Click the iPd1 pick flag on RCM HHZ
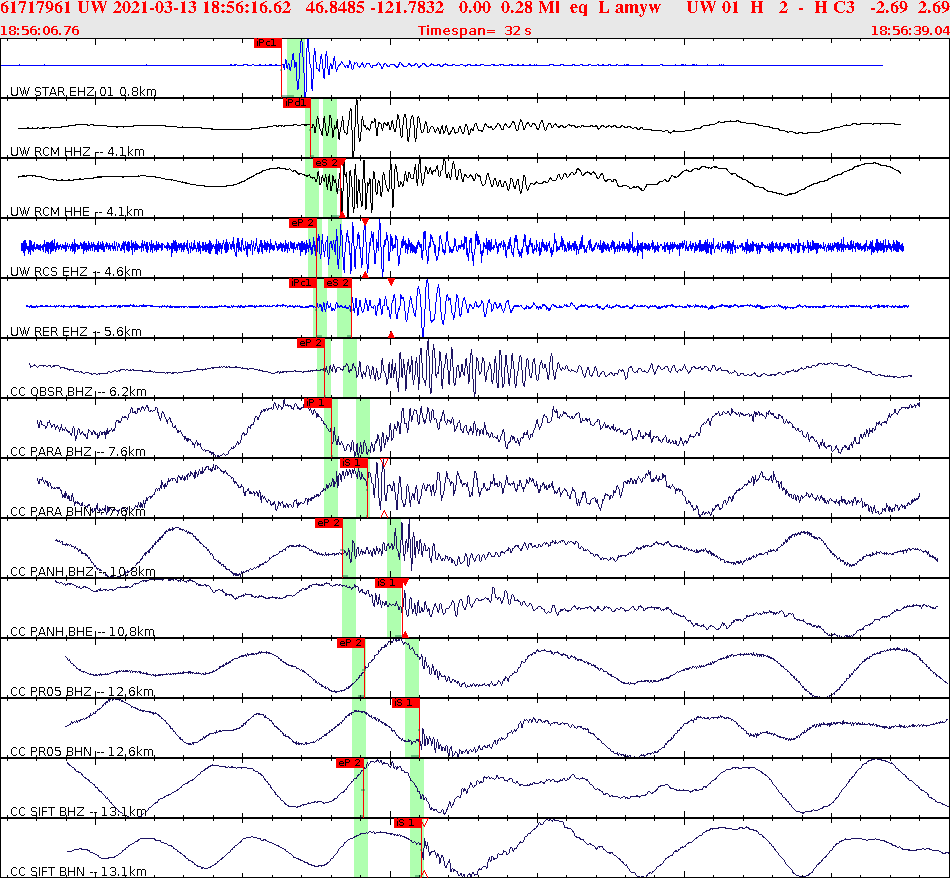This screenshot has width=950, height=878. [296, 103]
